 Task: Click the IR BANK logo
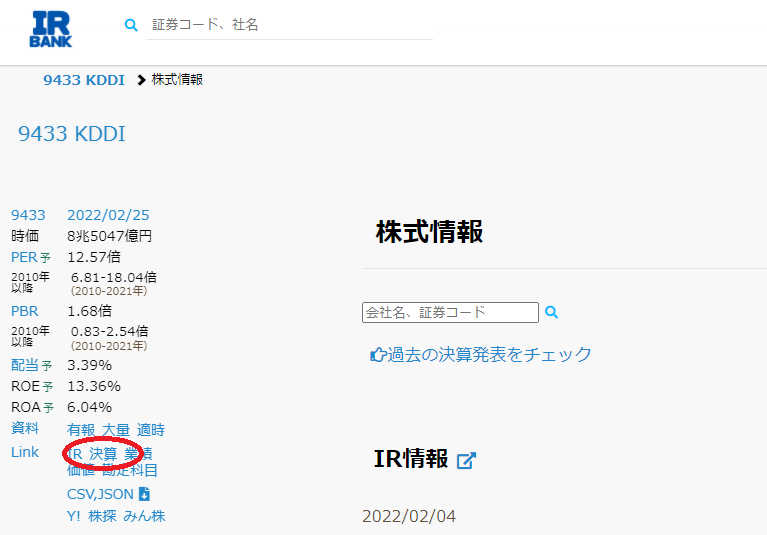tap(51, 29)
